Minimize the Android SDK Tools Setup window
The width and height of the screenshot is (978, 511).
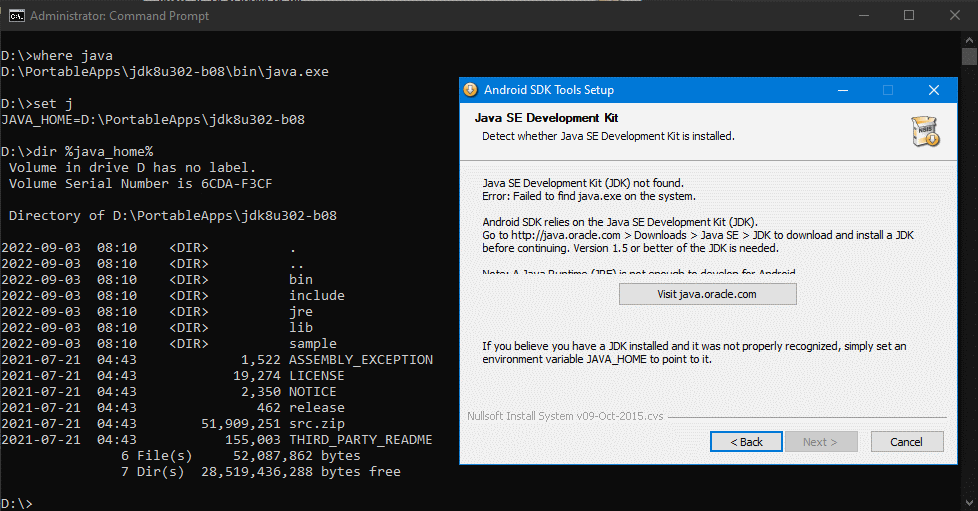coord(843,90)
